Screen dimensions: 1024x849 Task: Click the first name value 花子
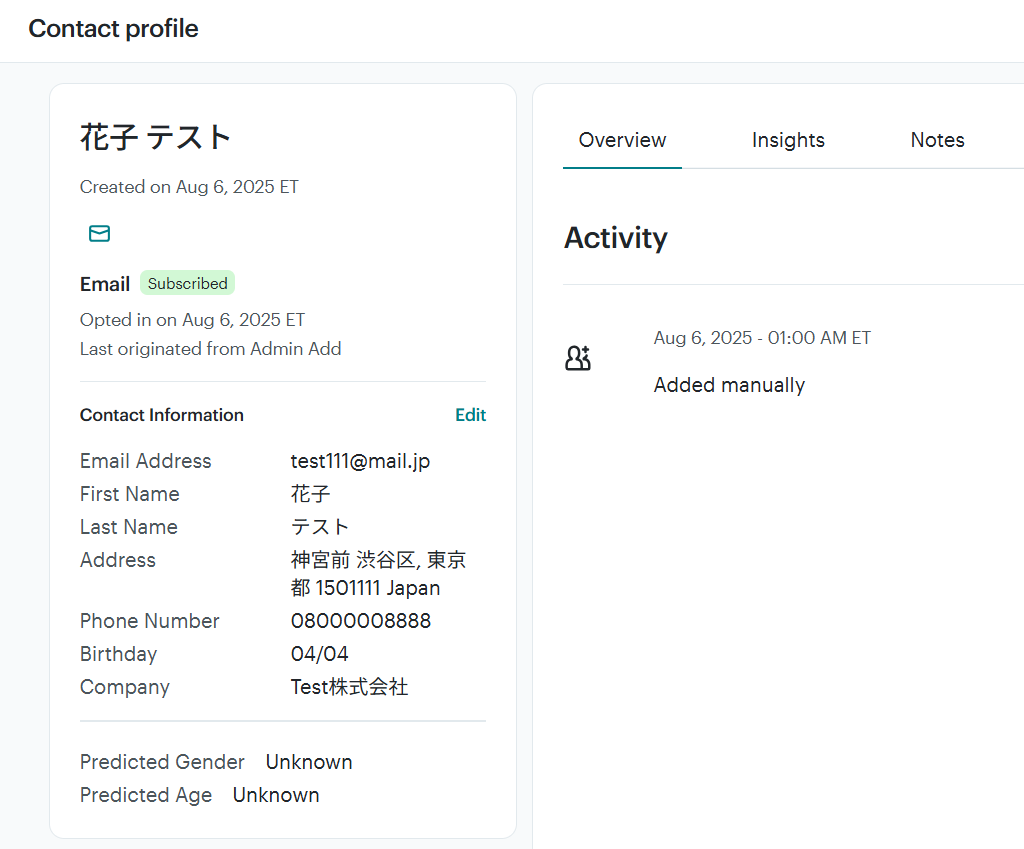(310, 494)
